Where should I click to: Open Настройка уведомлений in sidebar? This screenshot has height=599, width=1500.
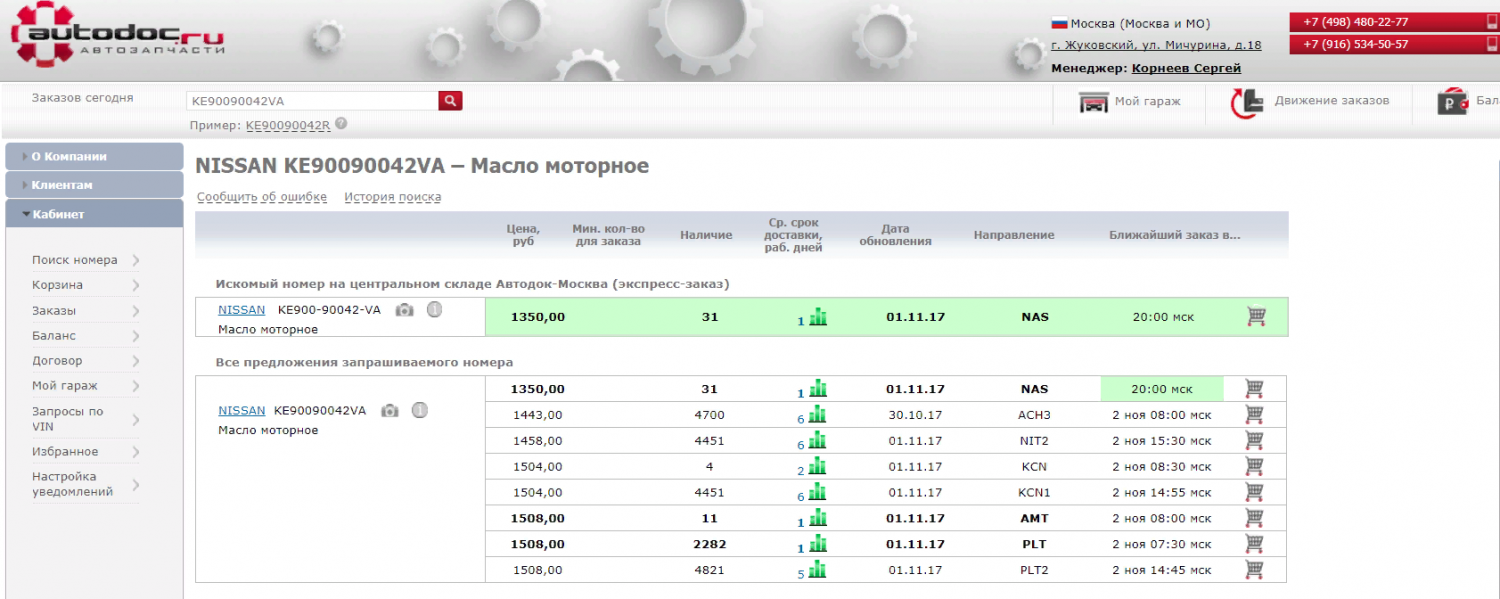click(x=72, y=484)
